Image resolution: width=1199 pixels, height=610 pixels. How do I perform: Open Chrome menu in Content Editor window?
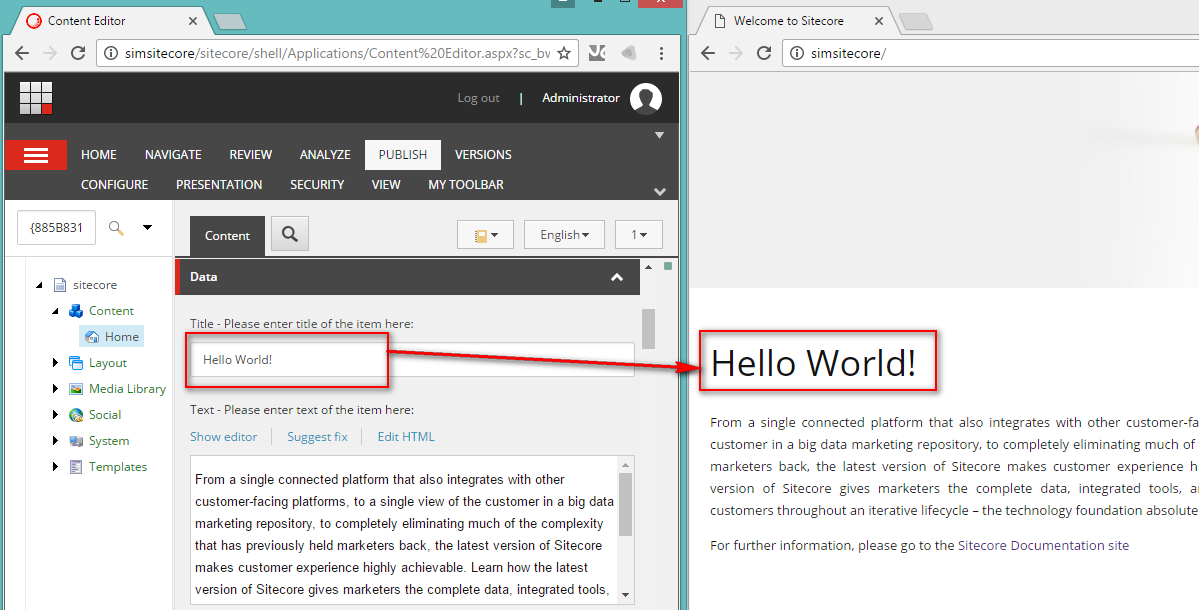(x=661, y=53)
